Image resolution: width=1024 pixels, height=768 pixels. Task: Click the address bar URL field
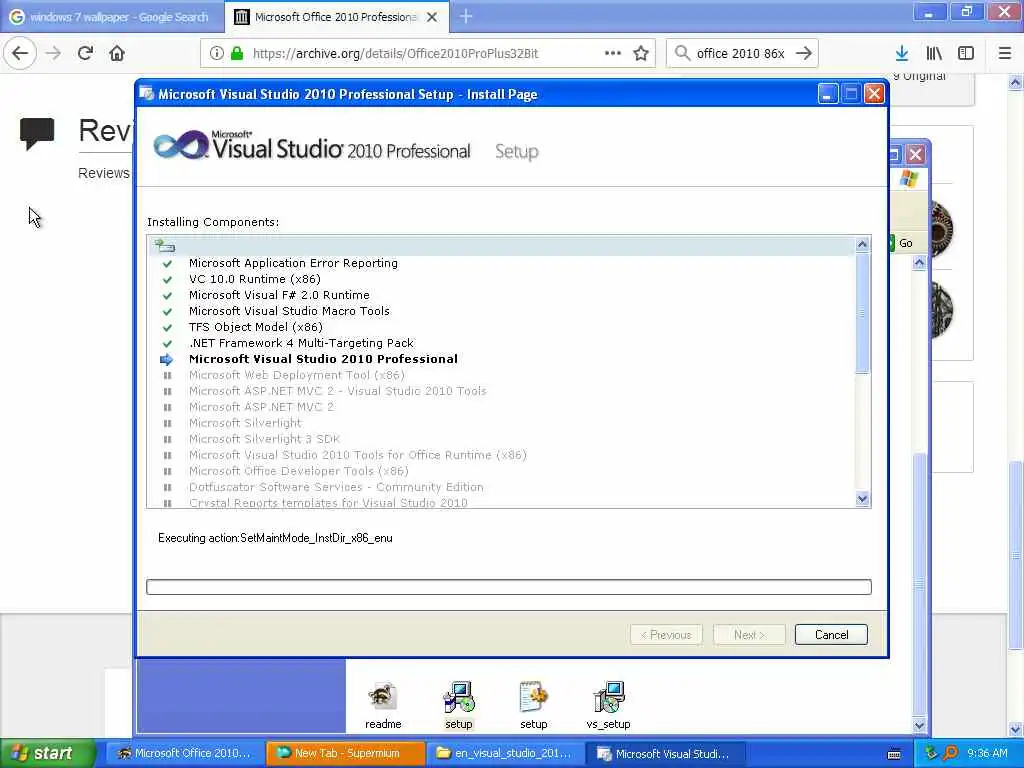click(x=428, y=54)
